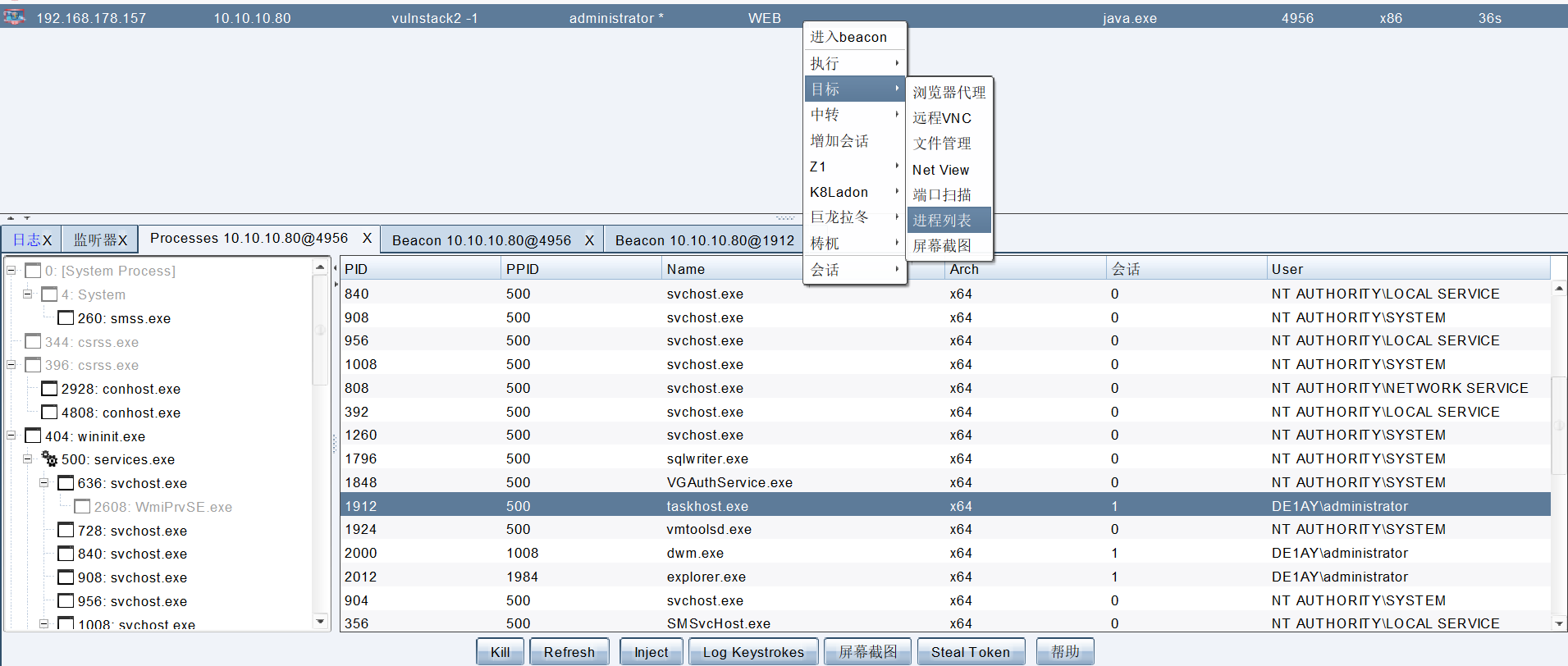Select the beacon computer icon for 192.168.178.157
The height and width of the screenshot is (666, 1568).
coord(14,16)
